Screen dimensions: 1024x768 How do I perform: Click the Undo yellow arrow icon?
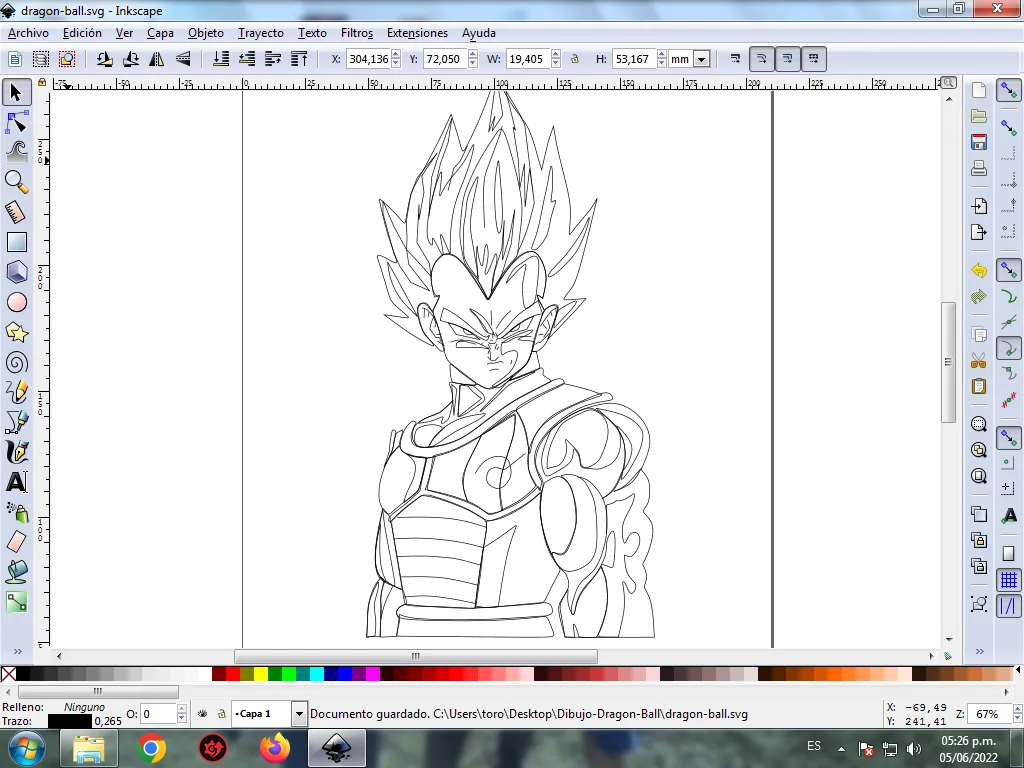tap(978, 270)
